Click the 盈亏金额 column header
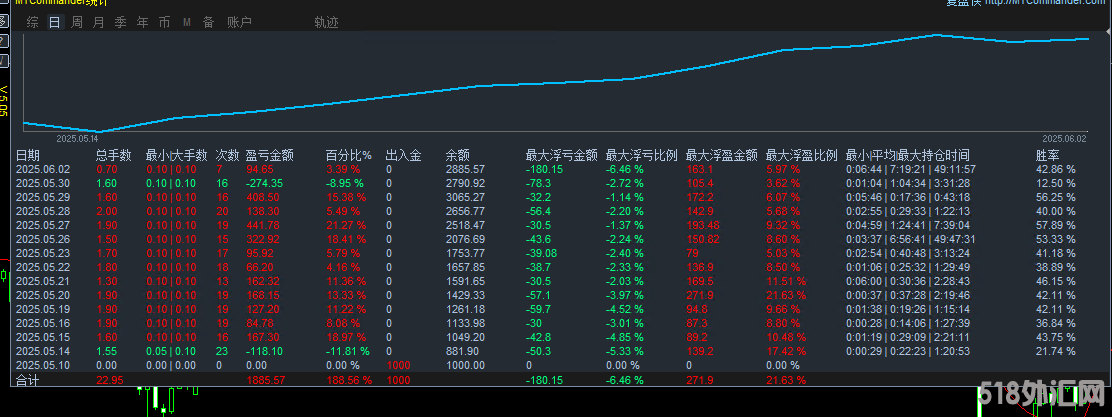 tap(269, 155)
